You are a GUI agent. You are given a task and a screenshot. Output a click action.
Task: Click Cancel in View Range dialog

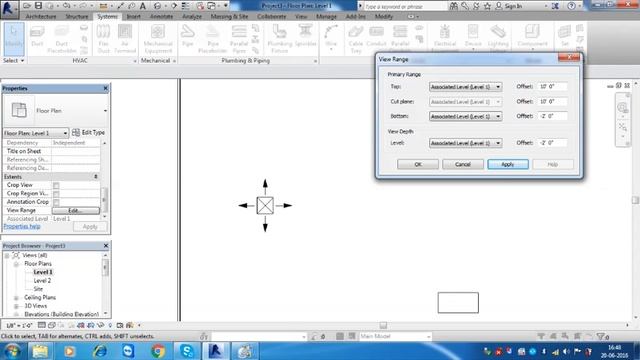pos(463,164)
